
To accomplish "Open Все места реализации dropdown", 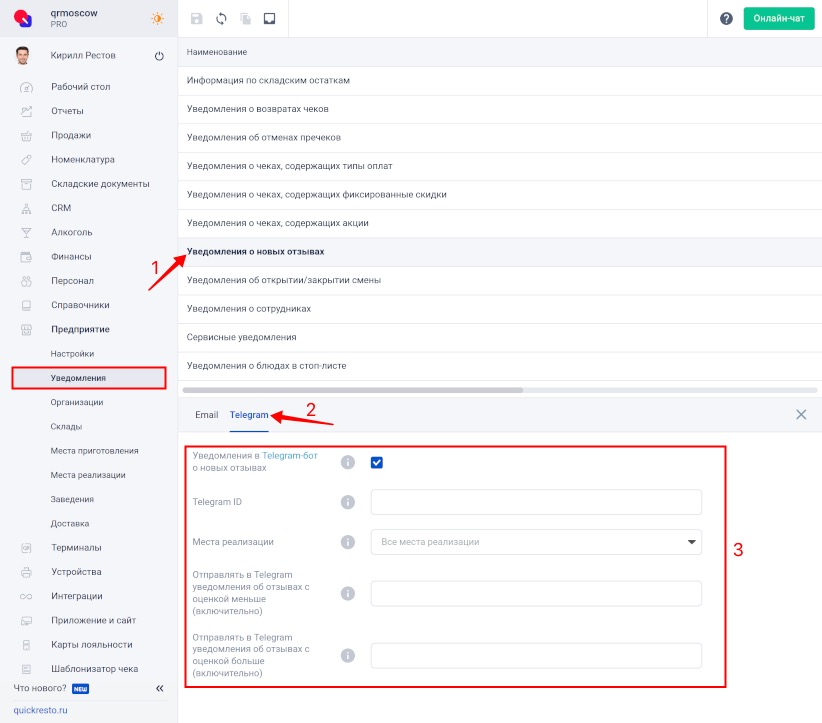I will point(536,542).
